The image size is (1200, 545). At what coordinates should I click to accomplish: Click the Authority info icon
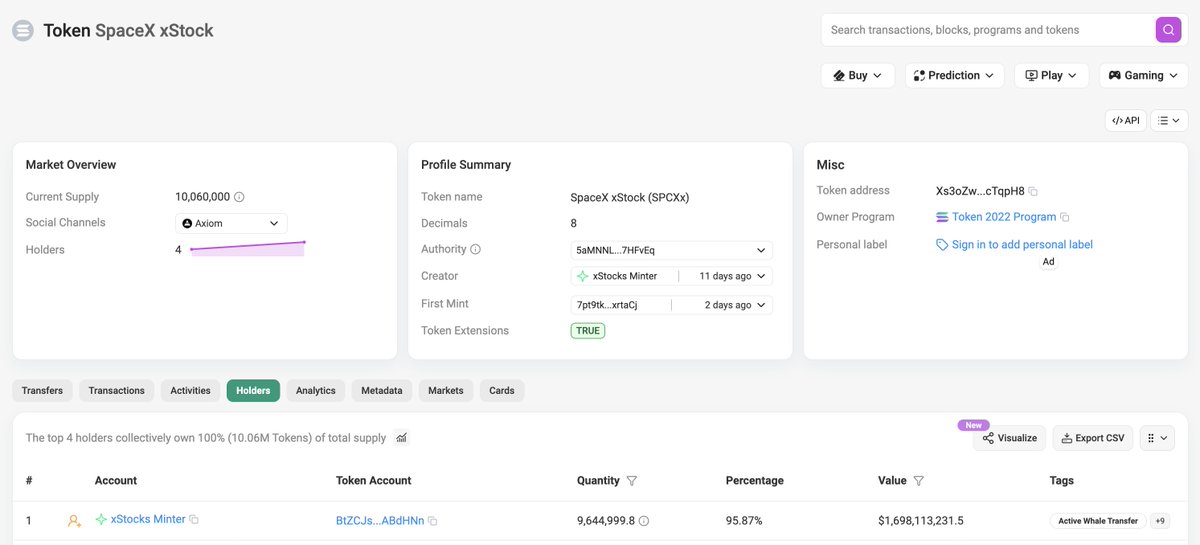[x=475, y=249]
